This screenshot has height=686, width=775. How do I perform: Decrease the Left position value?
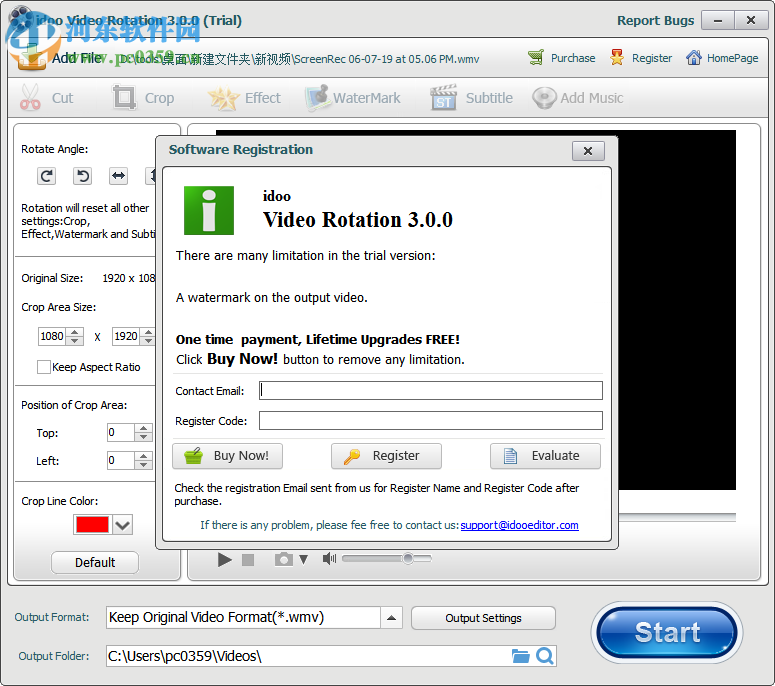(x=143, y=465)
